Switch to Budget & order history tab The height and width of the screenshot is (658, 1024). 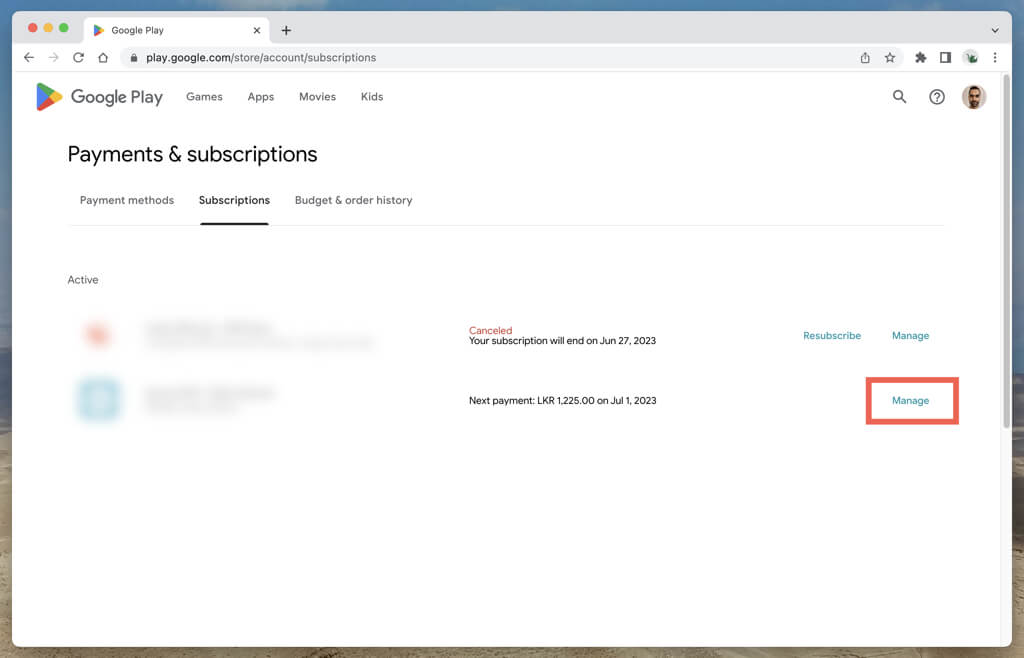(x=353, y=200)
